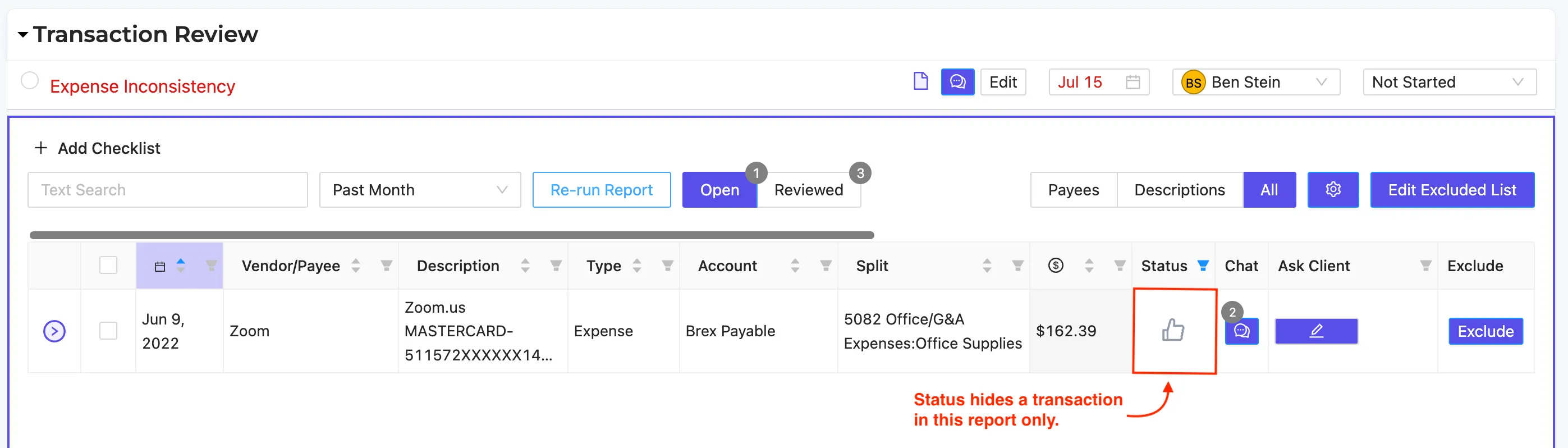1568x448 pixels.
Task: Open the Past Month period dropdown
Action: 420,190
